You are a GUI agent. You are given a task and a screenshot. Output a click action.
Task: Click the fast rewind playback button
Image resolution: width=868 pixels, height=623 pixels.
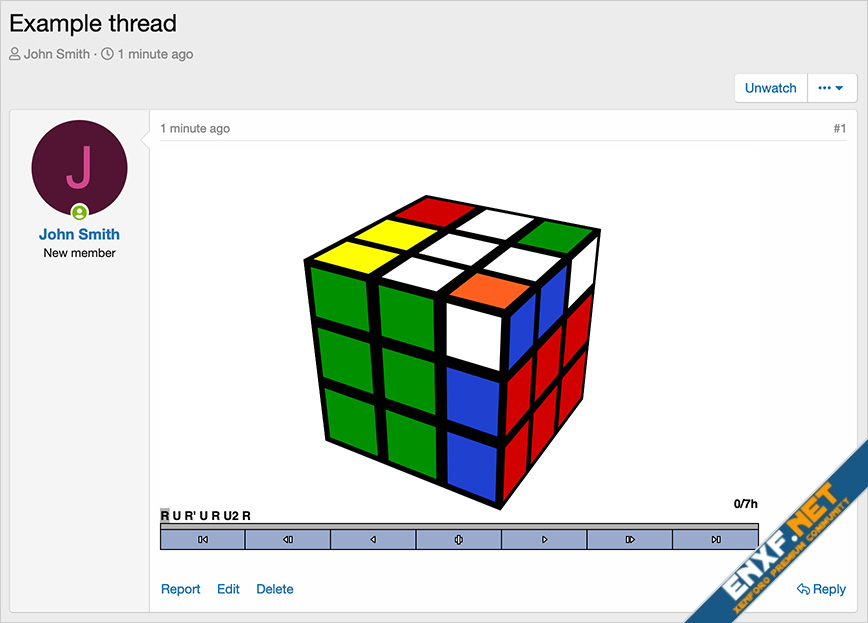(288, 539)
